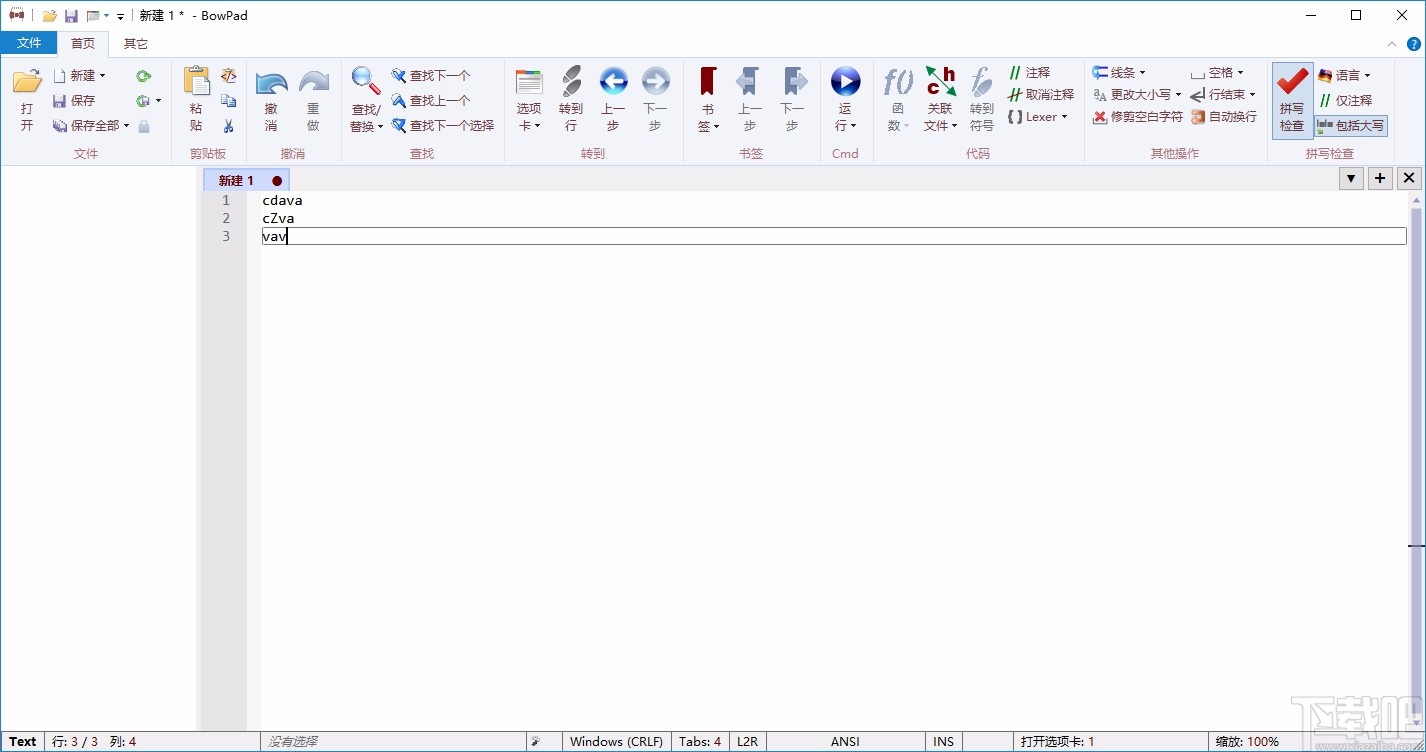The height and width of the screenshot is (752, 1426).
Task: Click L2R text direction in status bar
Action: point(748,742)
